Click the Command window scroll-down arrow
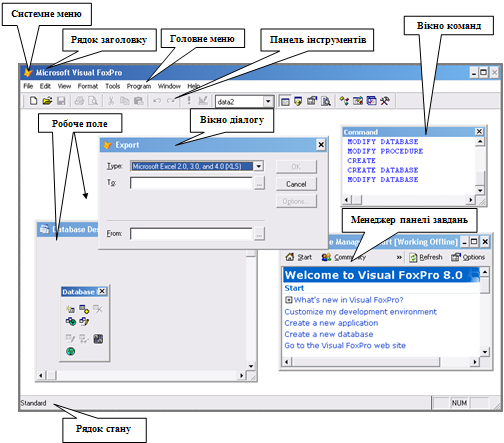The image size is (504, 443). (x=480, y=190)
